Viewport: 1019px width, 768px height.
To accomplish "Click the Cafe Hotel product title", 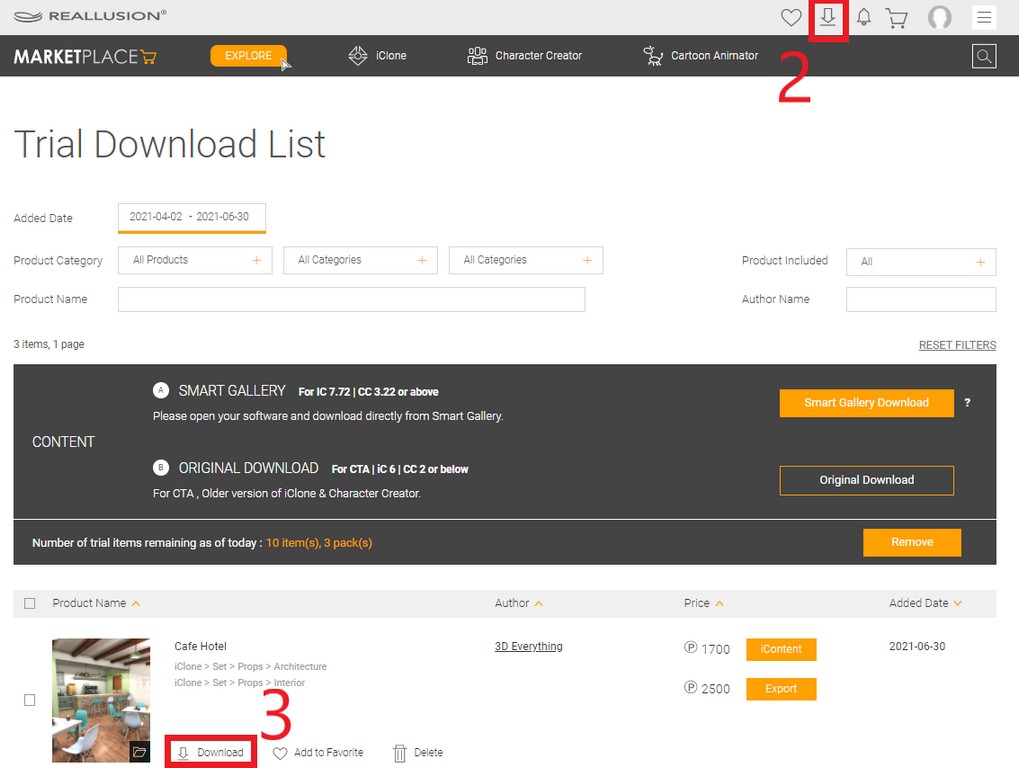I will 200,646.
